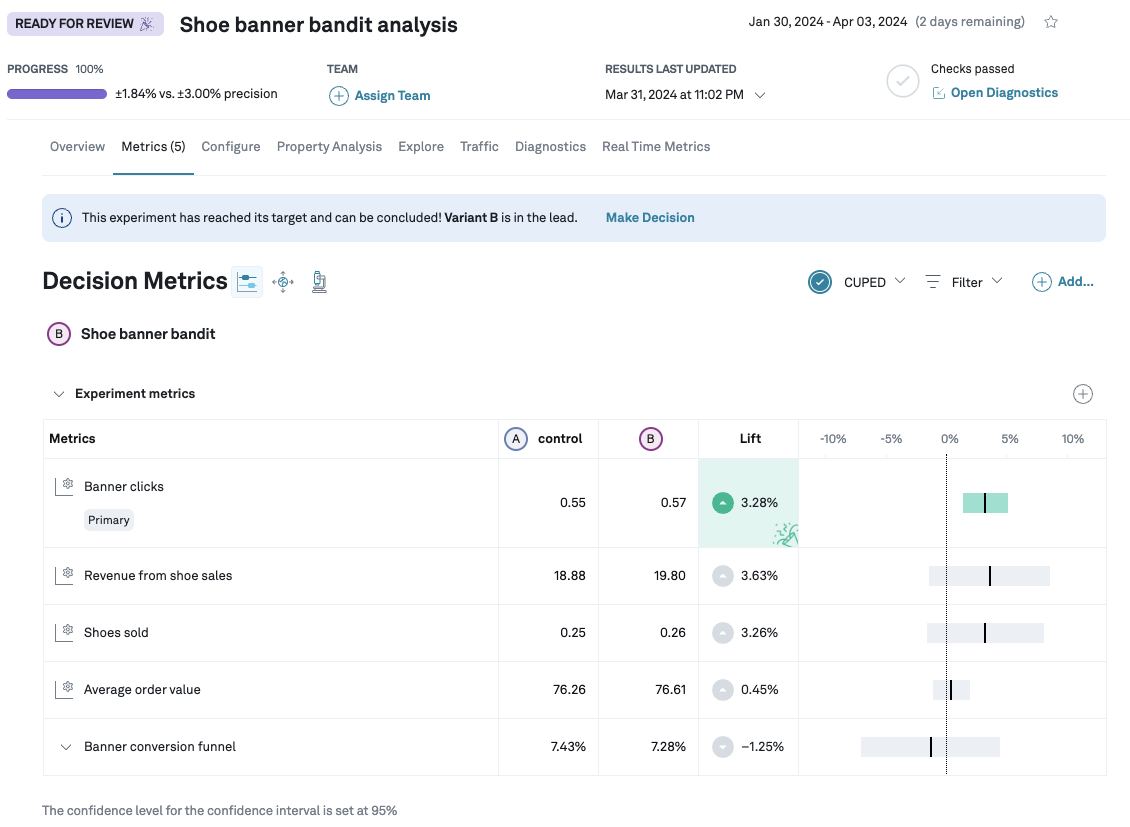Click the crosshair view icon beside Decision Metrics

click(283, 282)
